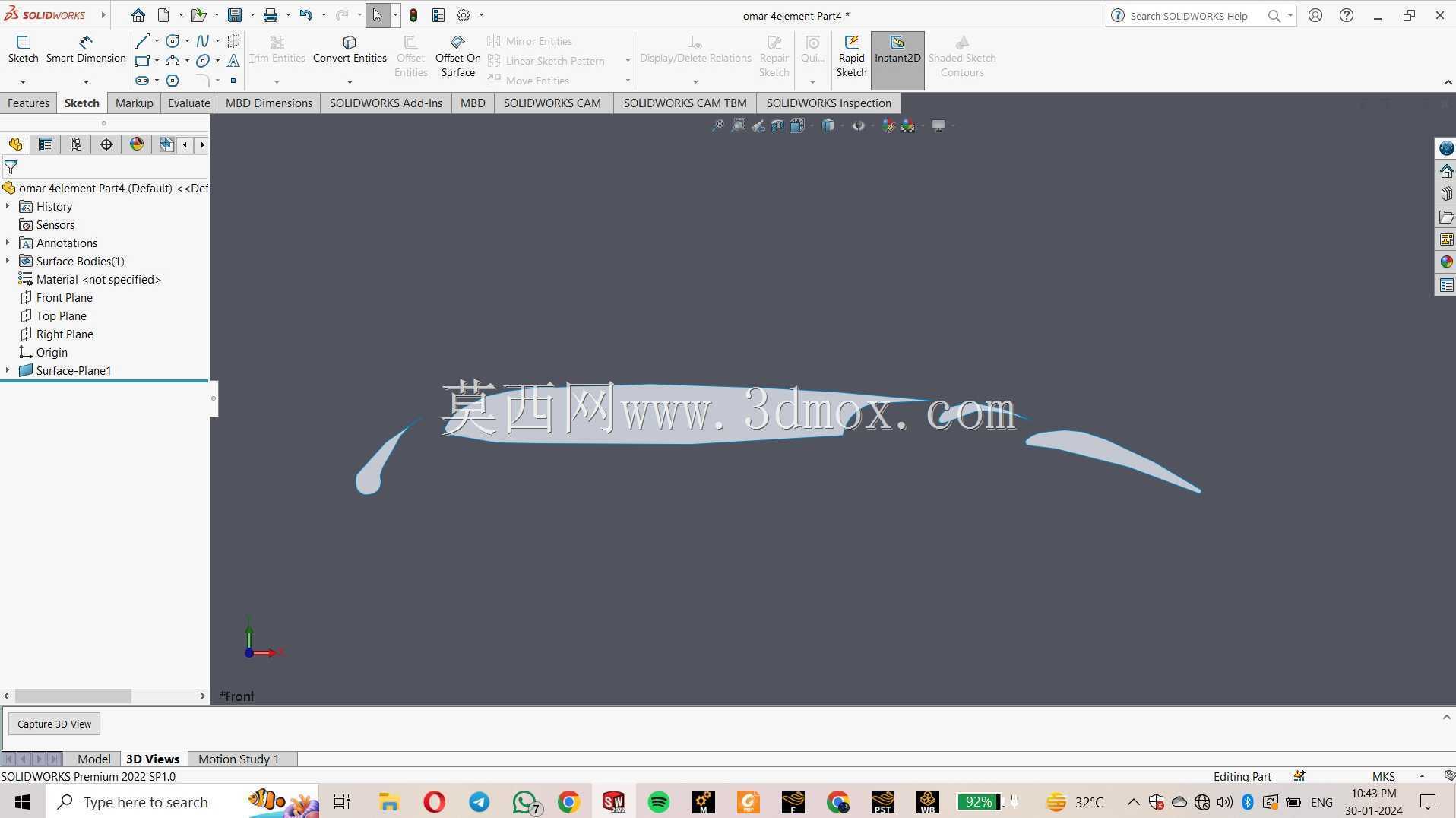Select the Point sketch tool
This screenshot has width=1456, height=818.
point(233,81)
